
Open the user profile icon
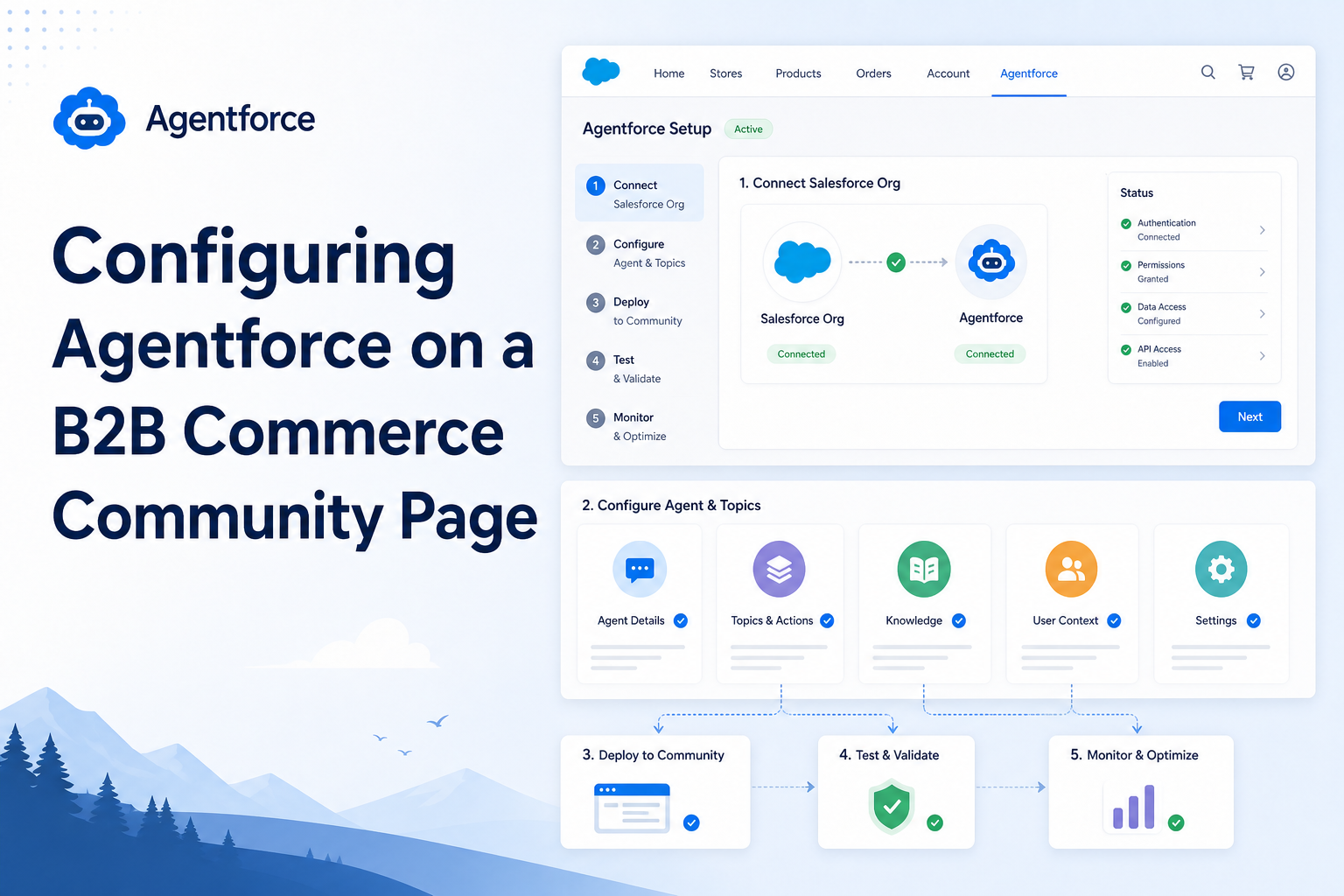(1286, 73)
